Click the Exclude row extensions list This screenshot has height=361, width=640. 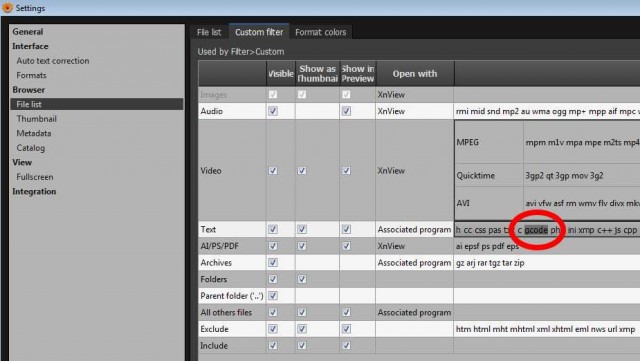547,329
